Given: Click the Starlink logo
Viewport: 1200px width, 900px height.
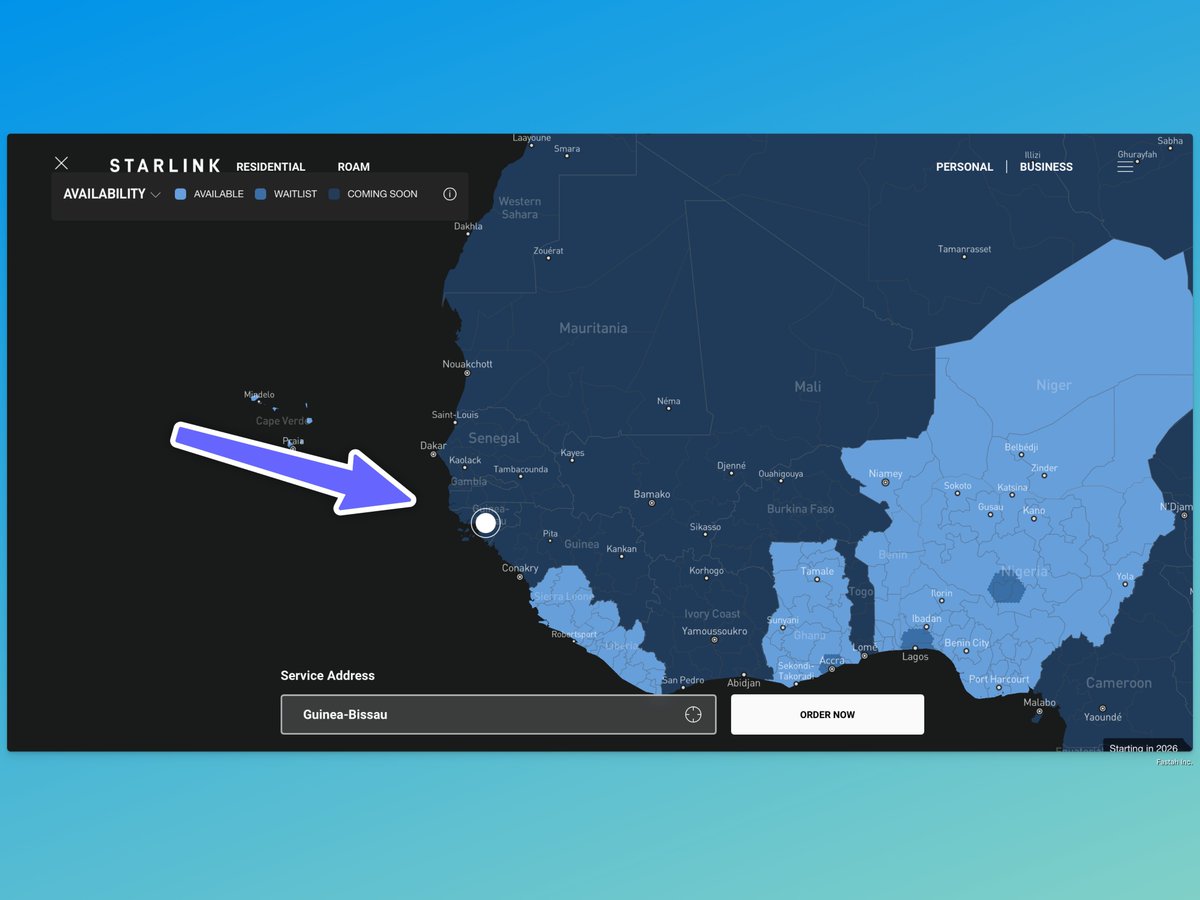Looking at the screenshot, I should tap(165, 166).
